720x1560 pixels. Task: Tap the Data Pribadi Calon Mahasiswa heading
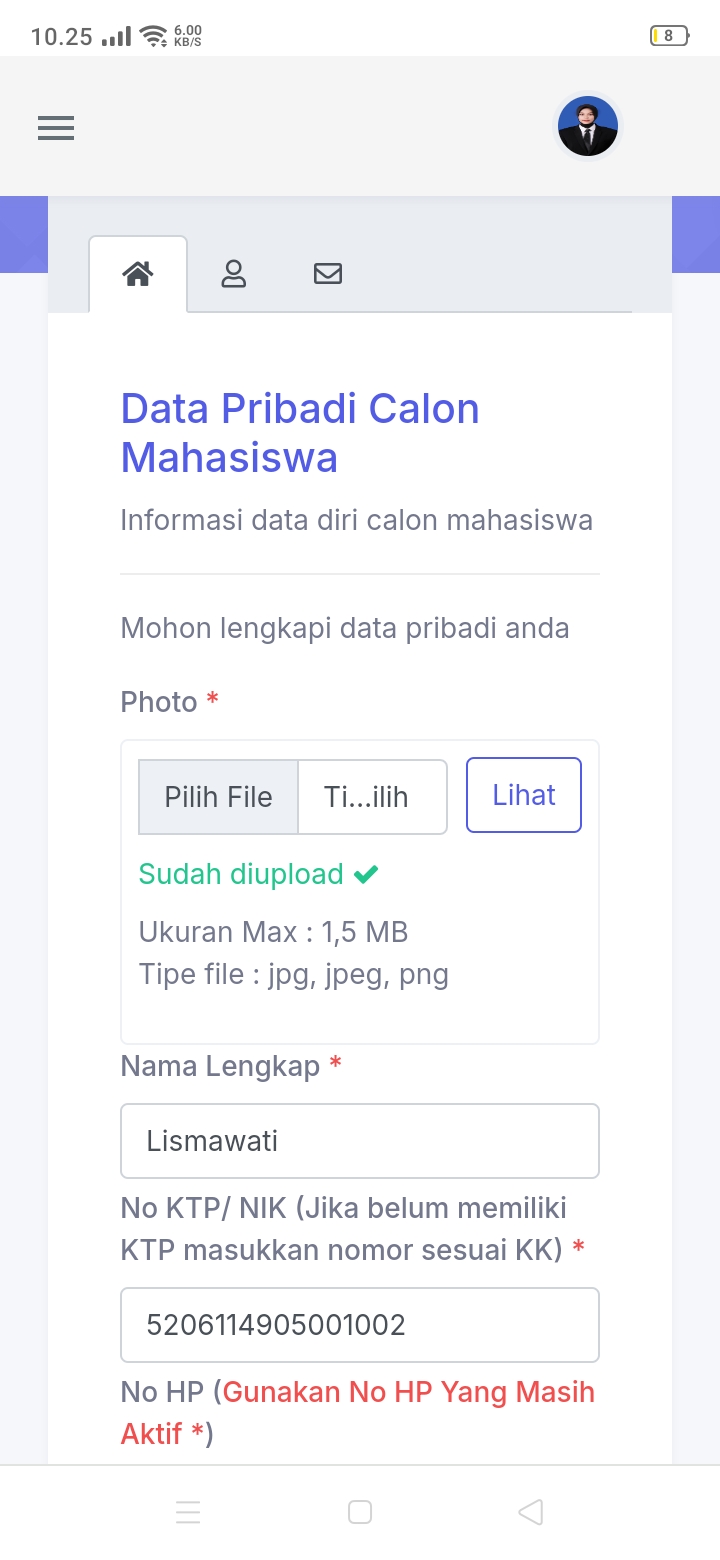point(300,433)
